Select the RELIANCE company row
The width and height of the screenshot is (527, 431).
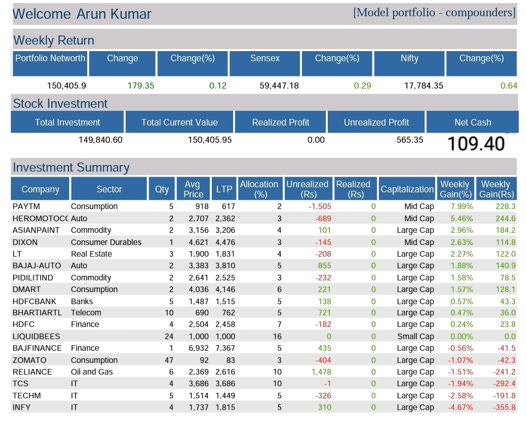pos(264,372)
